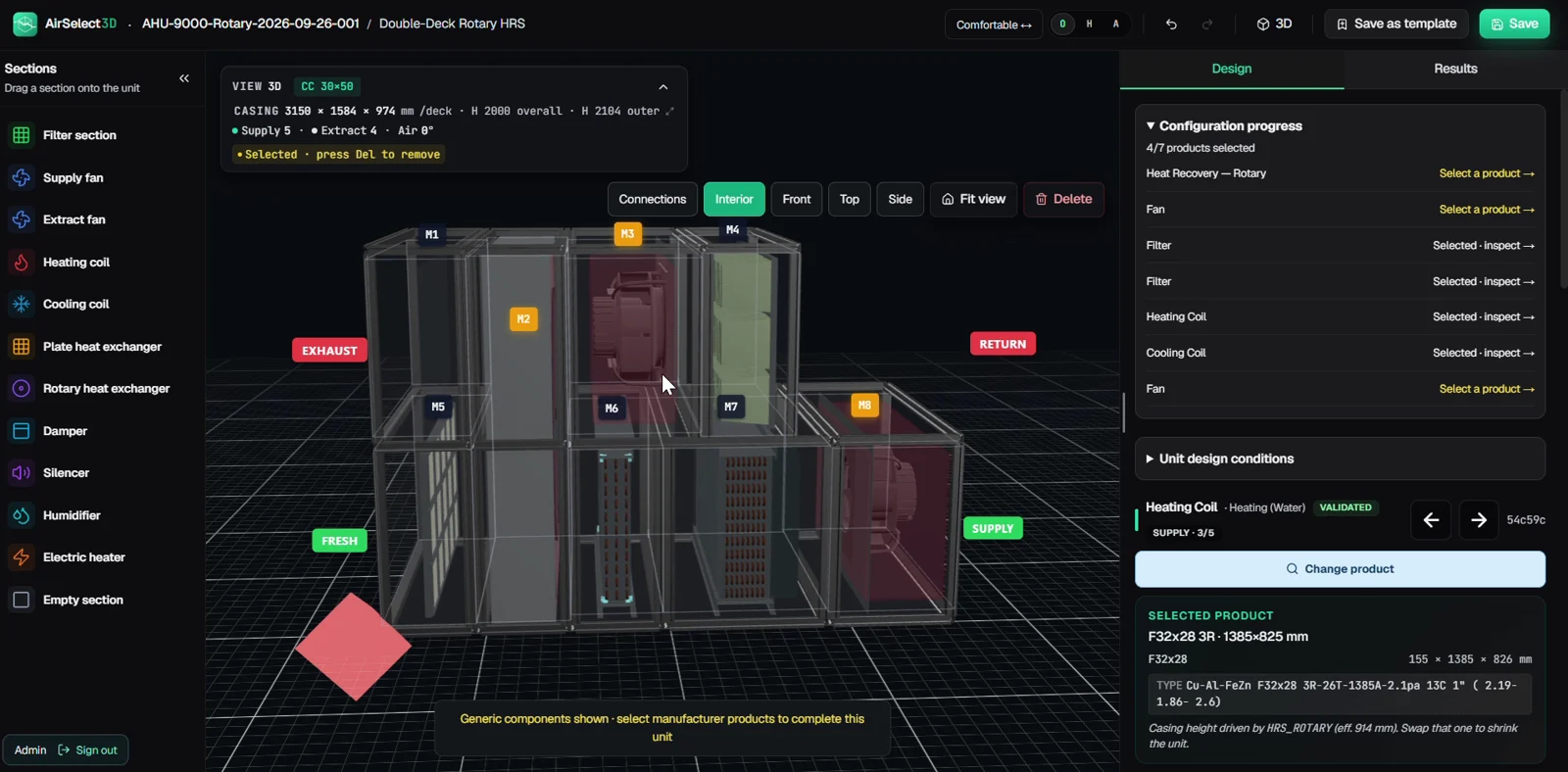The width and height of the screenshot is (1568, 772).
Task: Select the Filter section icon
Action: tap(22, 135)
